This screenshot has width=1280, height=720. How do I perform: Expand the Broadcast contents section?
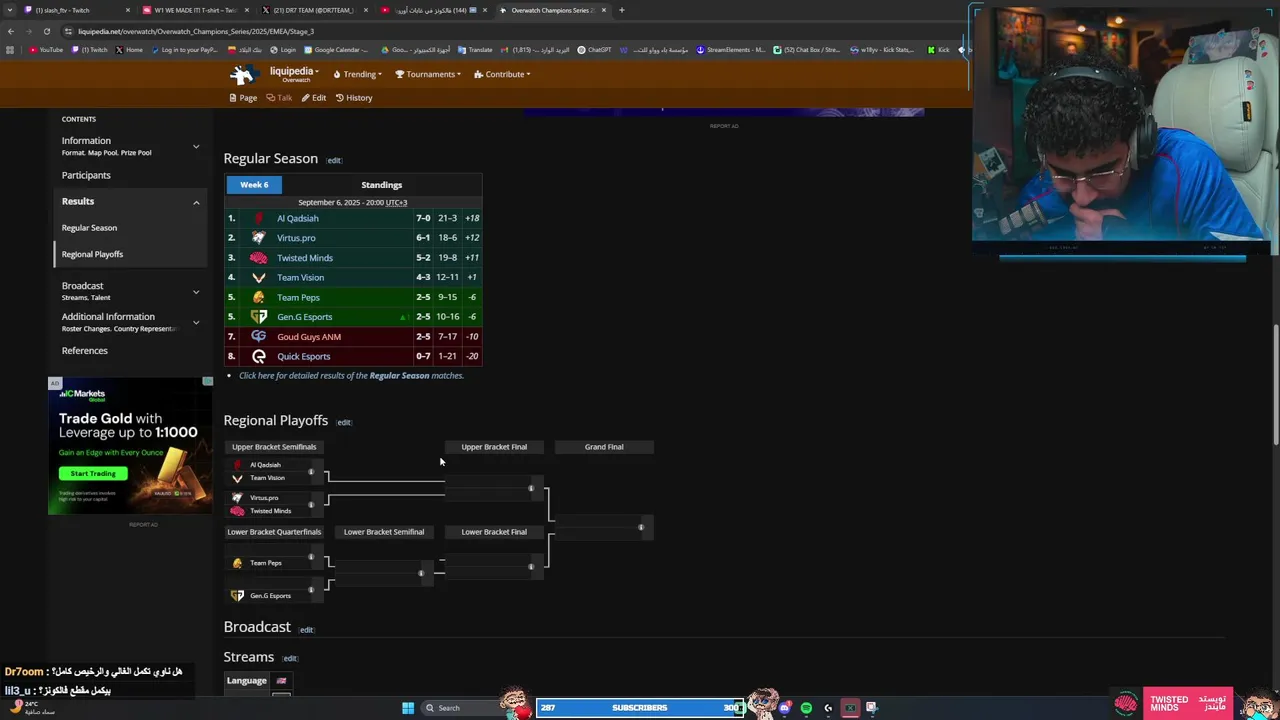pos(196,291)
